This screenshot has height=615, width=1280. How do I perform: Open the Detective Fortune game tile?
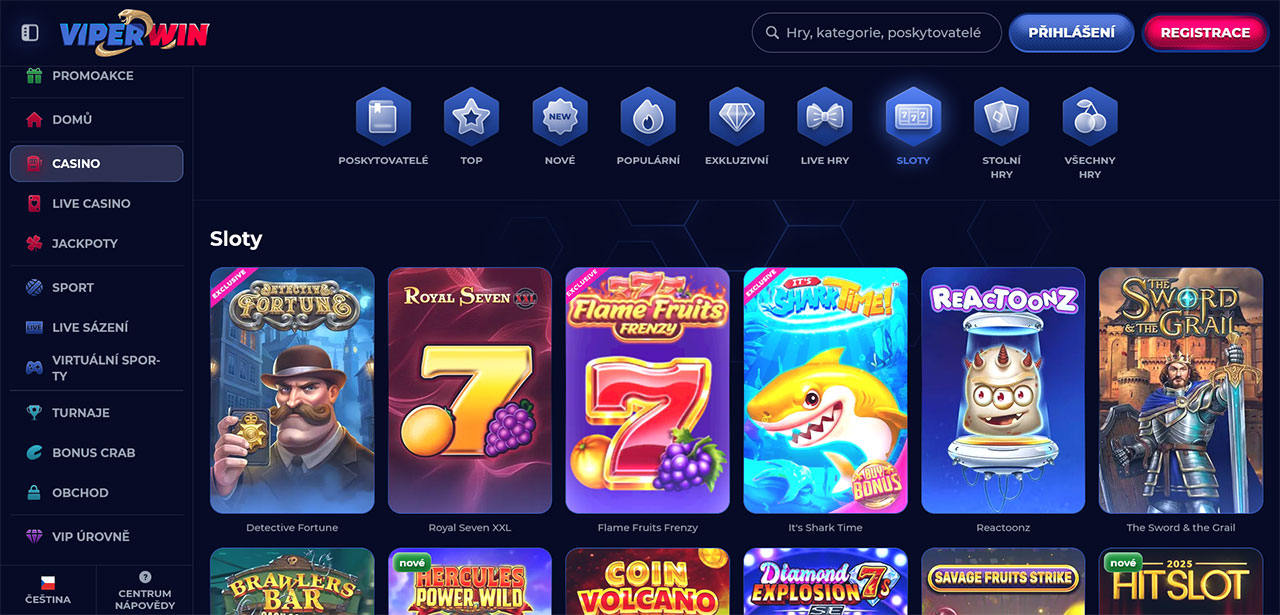(x=292, y=390)
